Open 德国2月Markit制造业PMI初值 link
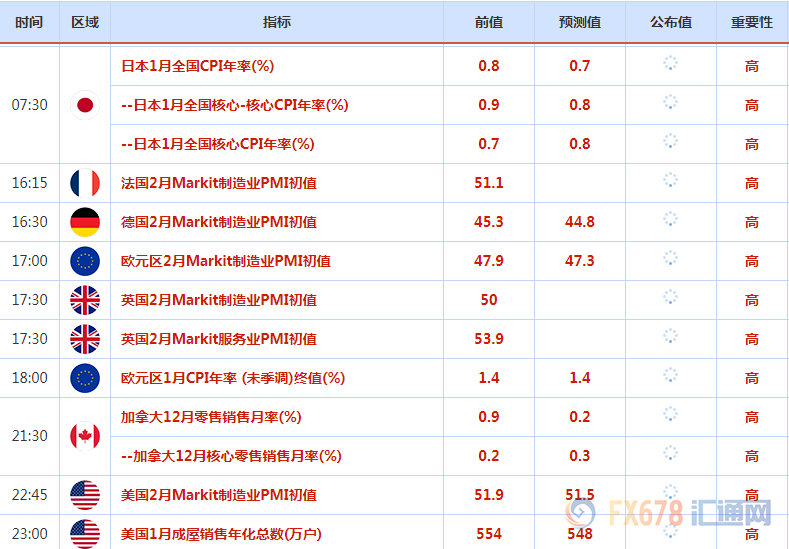The width and height of the screenshot is (789, 549). click(x=219, y=222)
